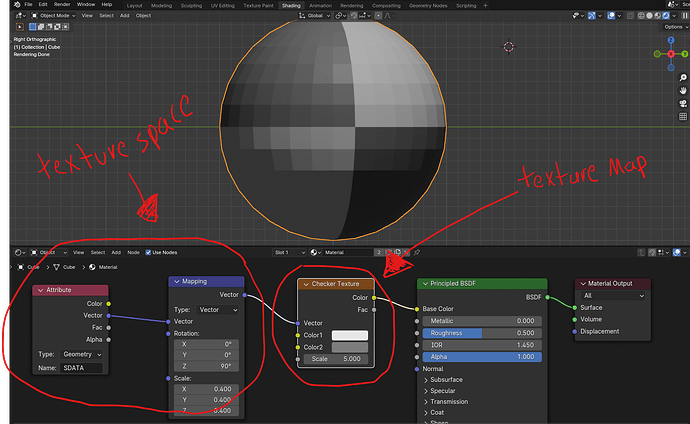Viewport: 690px width, 424px height.
Task: Click Roughness 0.500 slider
Action: point(482,333)
